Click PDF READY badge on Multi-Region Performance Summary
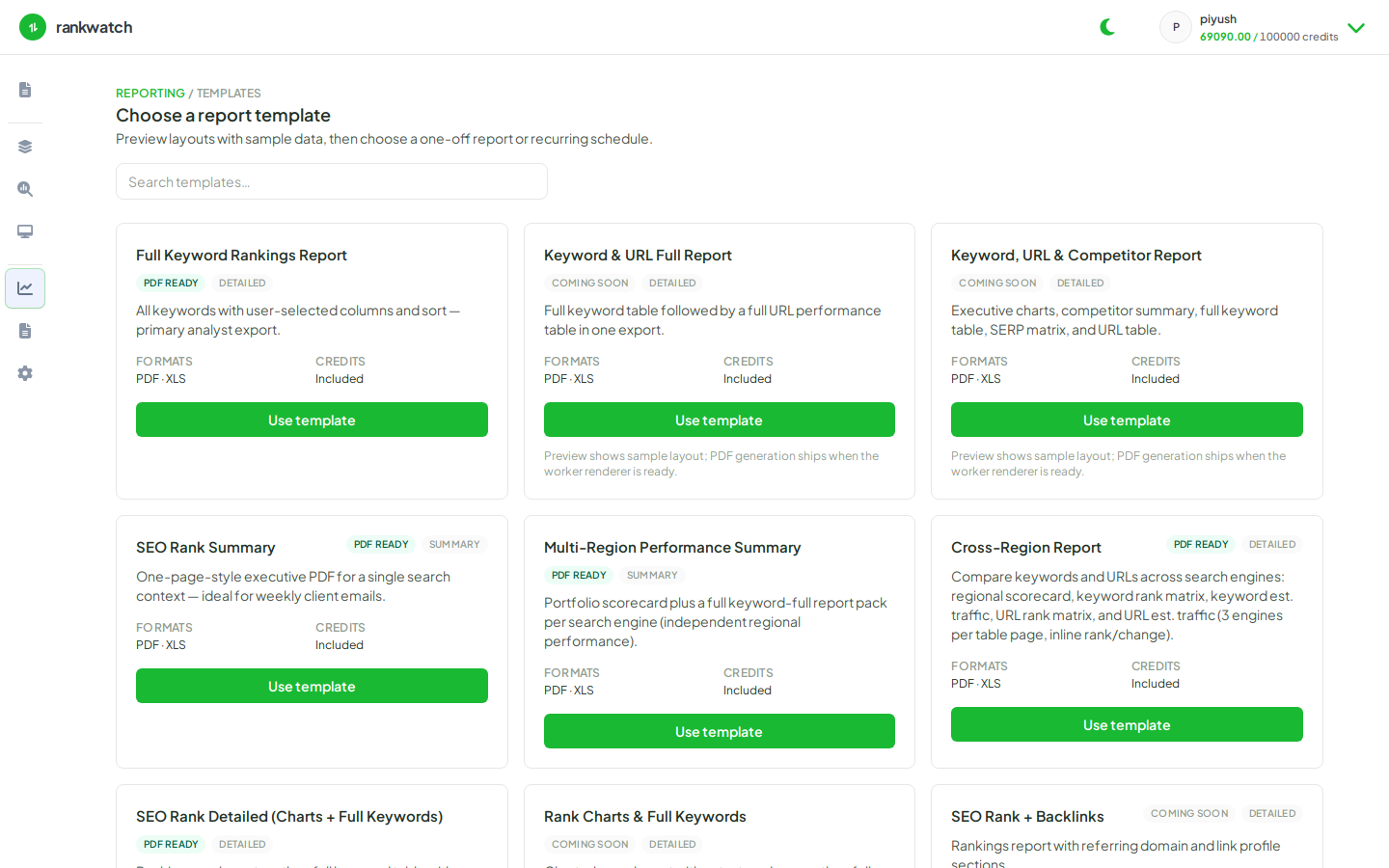The width and height of the screenshot is (1389, 868). coord(579,575)
